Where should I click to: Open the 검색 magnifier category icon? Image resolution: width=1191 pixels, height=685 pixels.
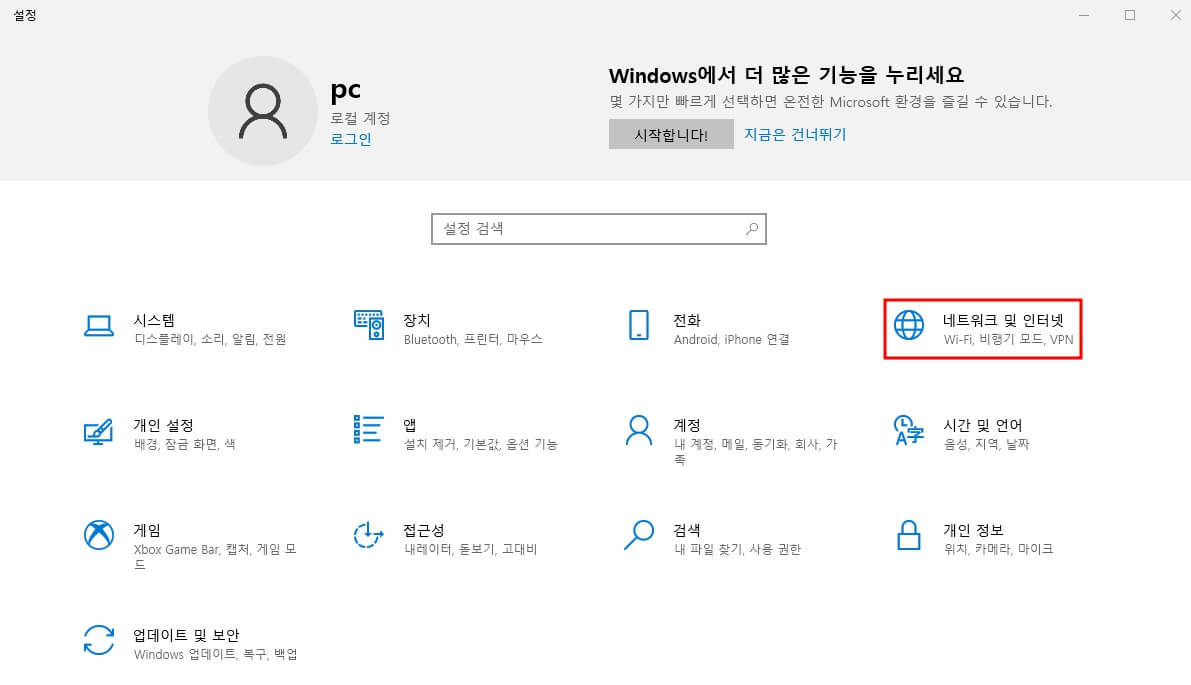pyautogui.click(x=639, y=535)
